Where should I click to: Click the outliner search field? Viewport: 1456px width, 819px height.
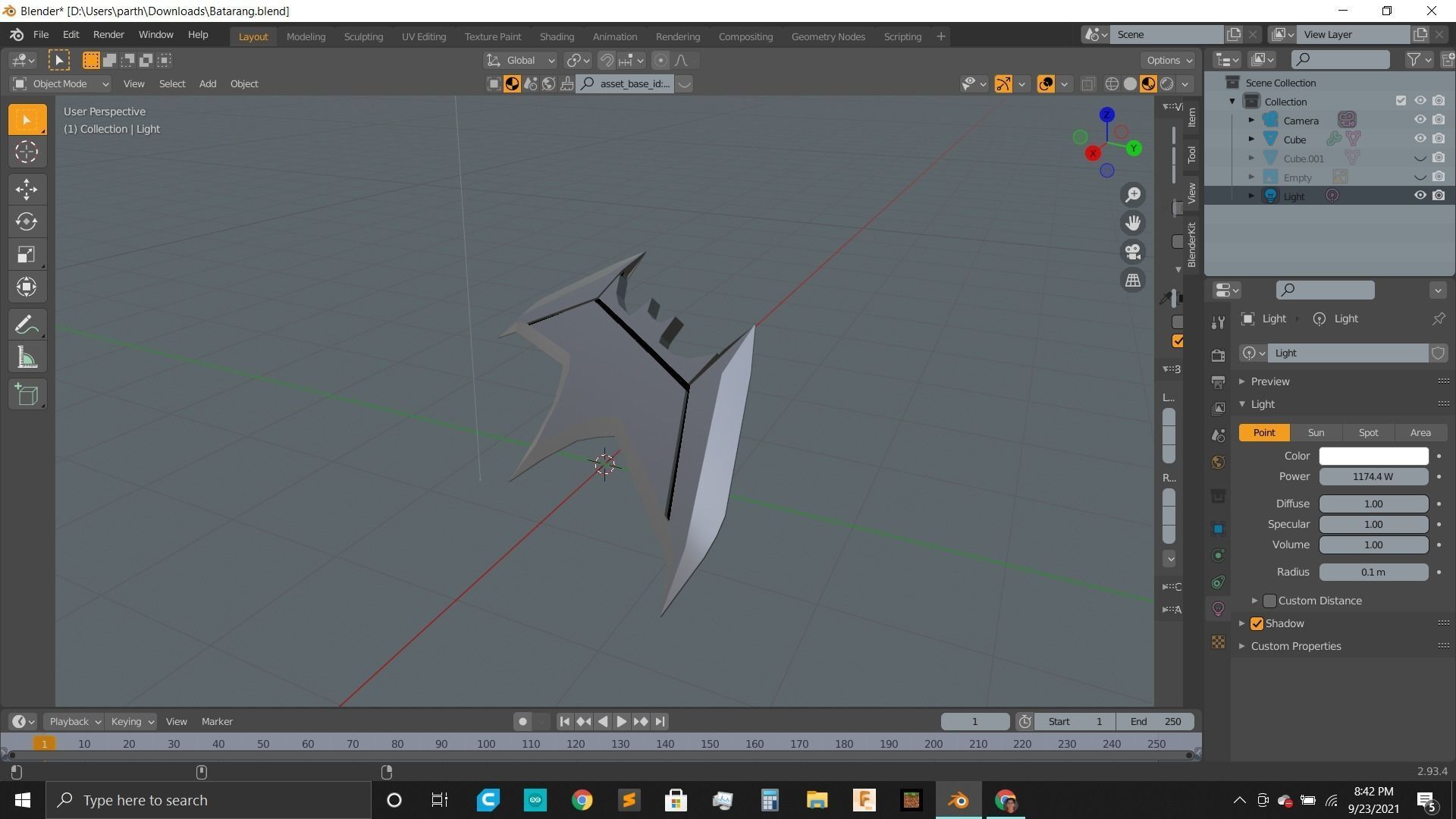(1340, 59)
